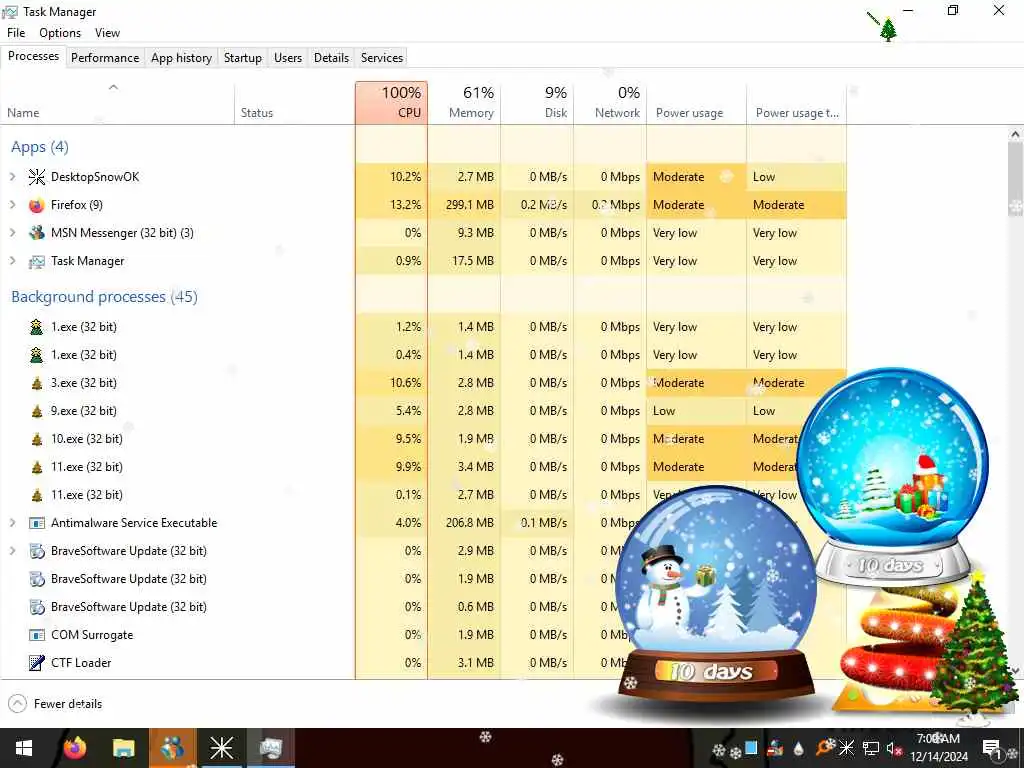1024x768 pixels.
Task: Switch to the Users tab
Action: [288, 58]
